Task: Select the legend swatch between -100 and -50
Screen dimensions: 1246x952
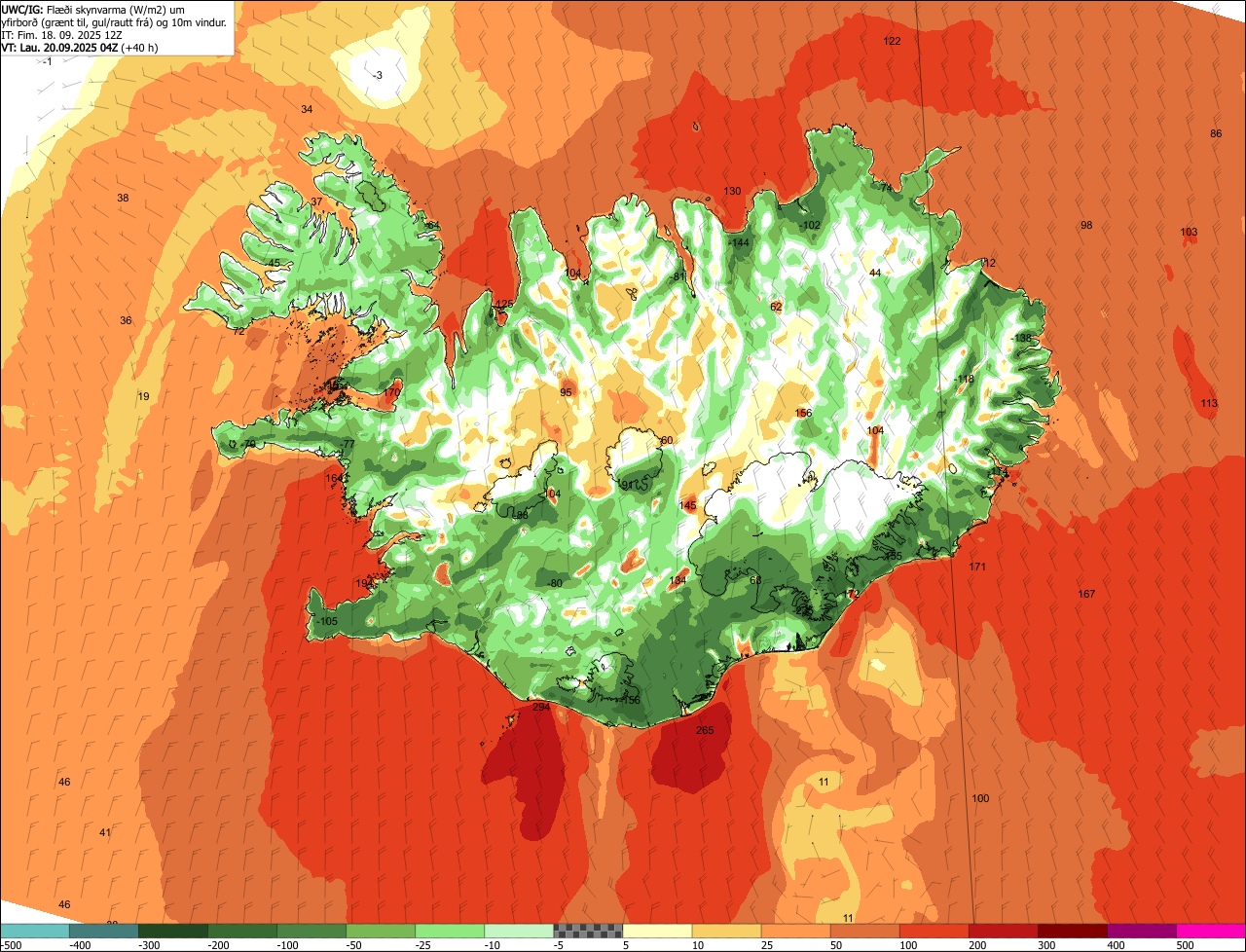Action: [x=311, y=931]
